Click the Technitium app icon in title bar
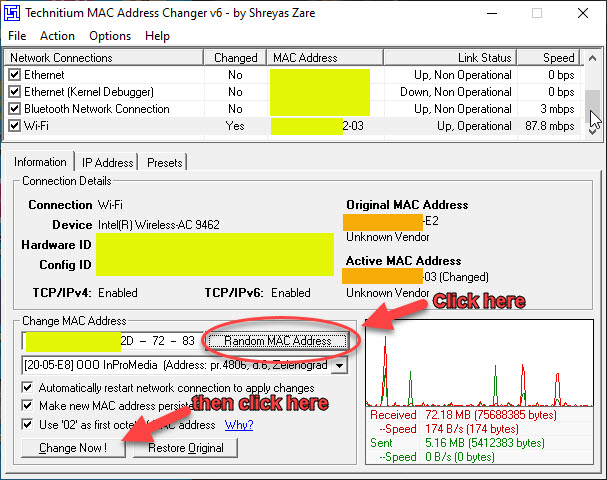Viewport: 607px width, 480px height. 12,13
